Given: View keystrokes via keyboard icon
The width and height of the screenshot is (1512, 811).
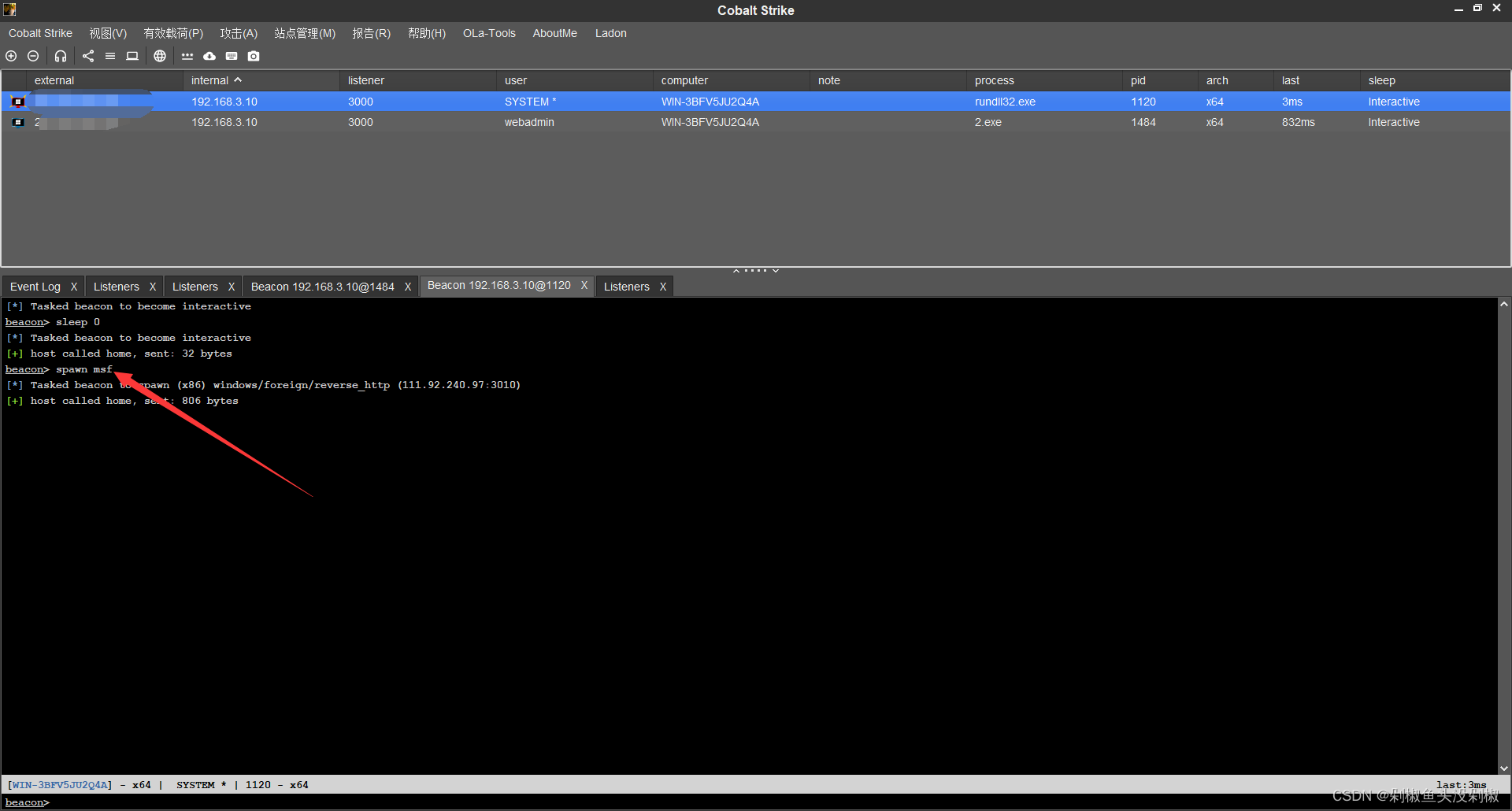Looking at the screenshot, I should pos(232,56).
